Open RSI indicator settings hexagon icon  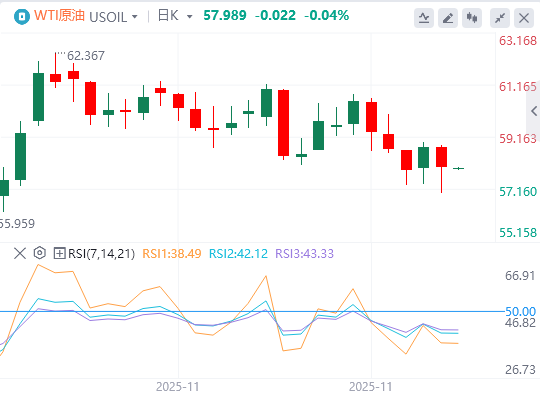pos(40,253)
